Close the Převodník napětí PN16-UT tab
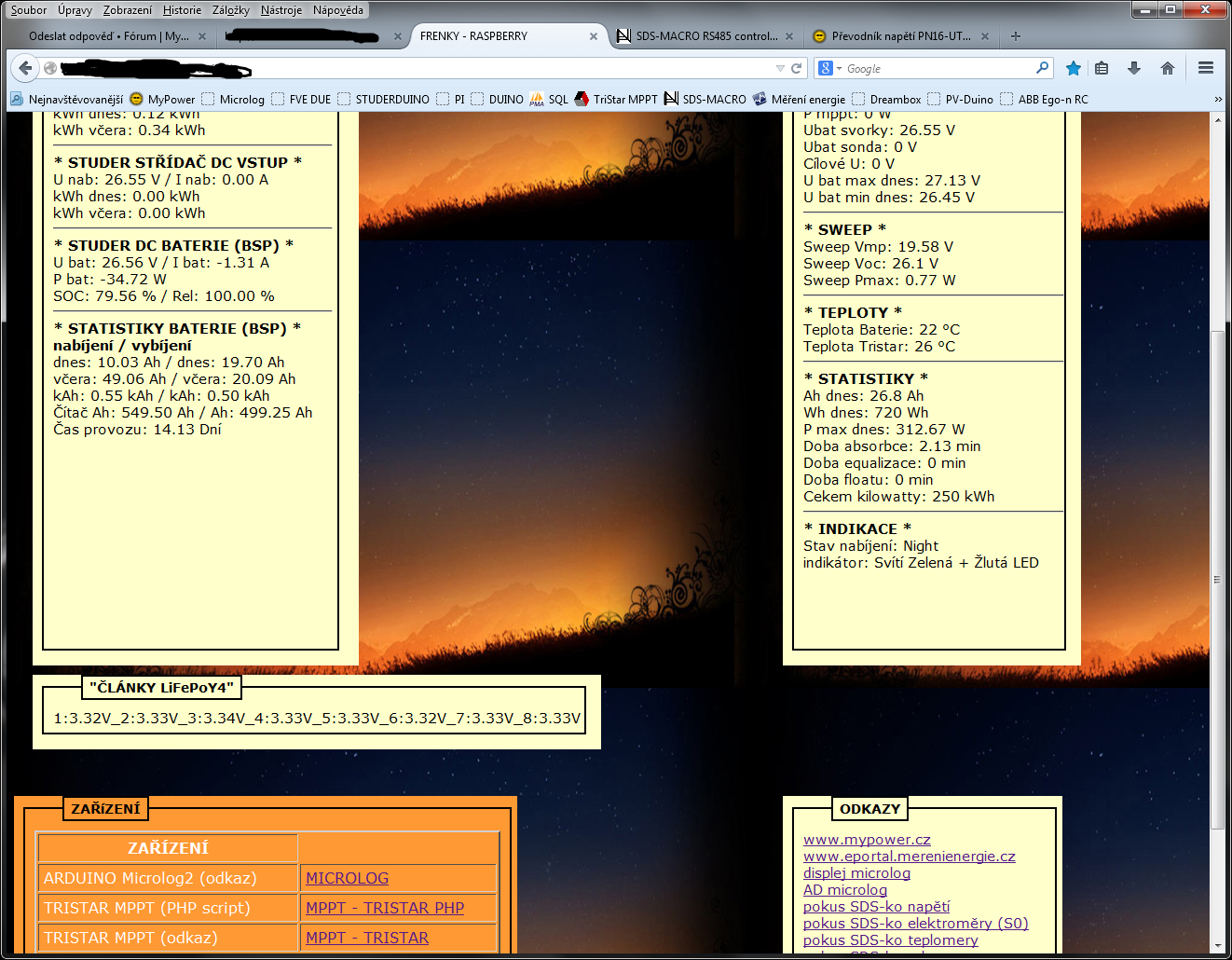Viewport: 1232px width, 960px height. [985, 36]
